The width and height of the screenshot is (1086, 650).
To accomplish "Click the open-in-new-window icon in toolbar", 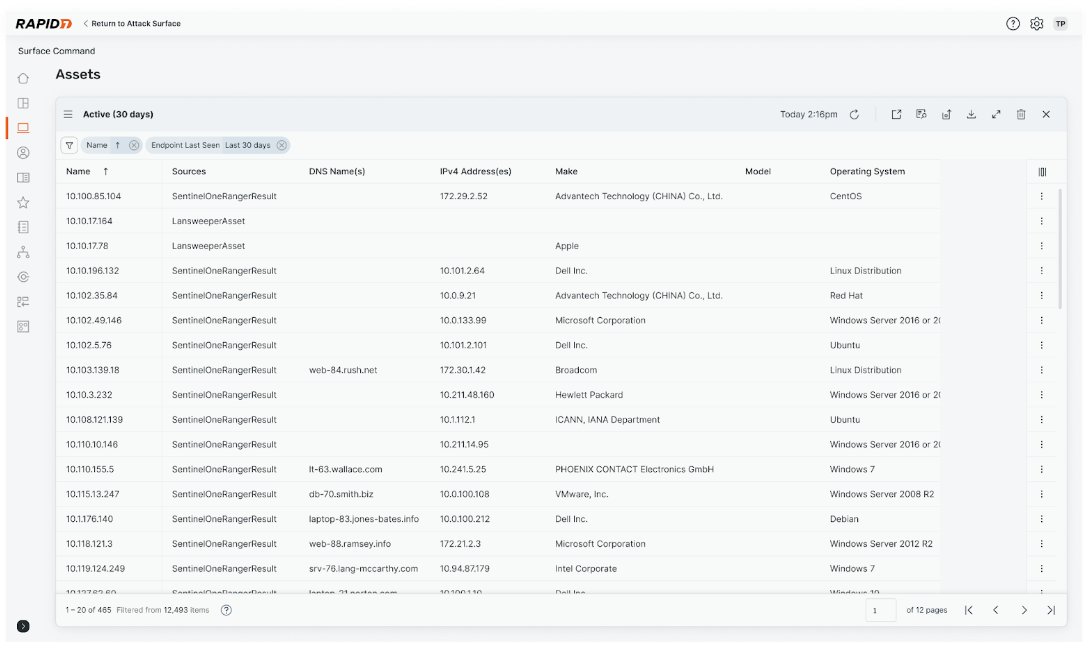I will (896, 115).
